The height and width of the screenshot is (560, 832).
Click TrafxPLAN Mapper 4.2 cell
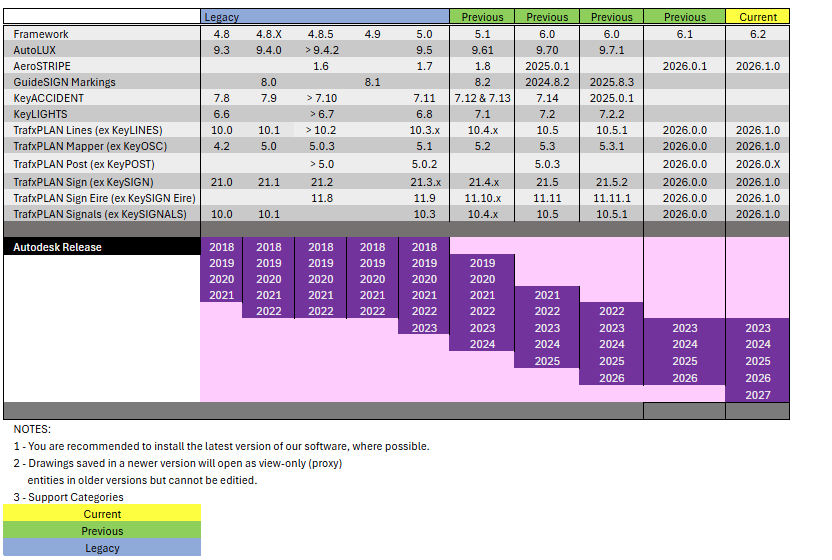click(x=221, y=145)
